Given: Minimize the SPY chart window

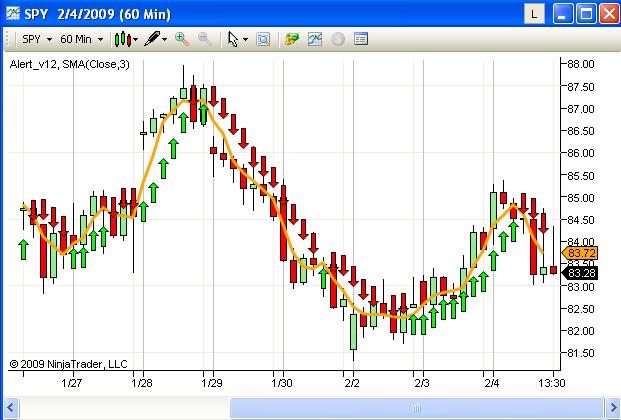Looking at the screenshot, I should 562,15.
